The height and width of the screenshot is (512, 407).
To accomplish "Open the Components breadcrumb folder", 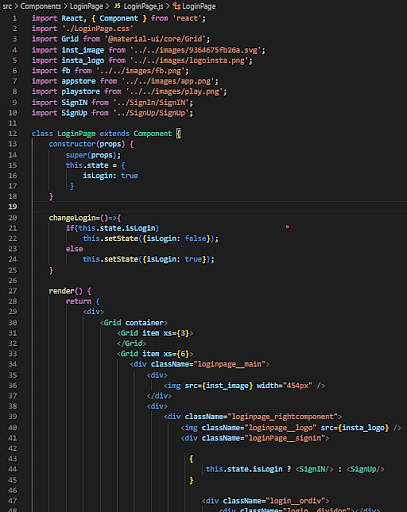I will [41, 6].
